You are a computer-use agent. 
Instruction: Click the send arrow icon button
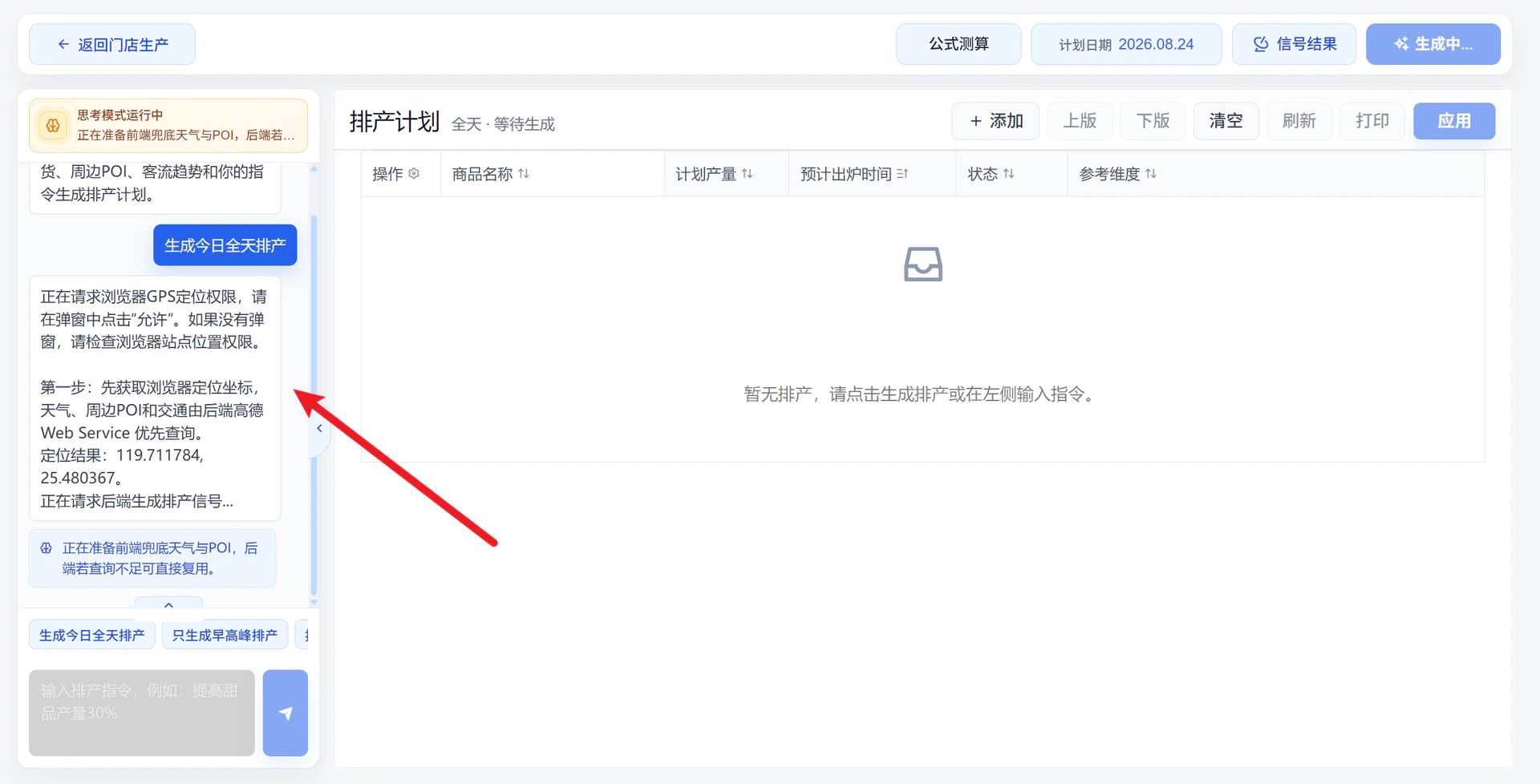286,713
